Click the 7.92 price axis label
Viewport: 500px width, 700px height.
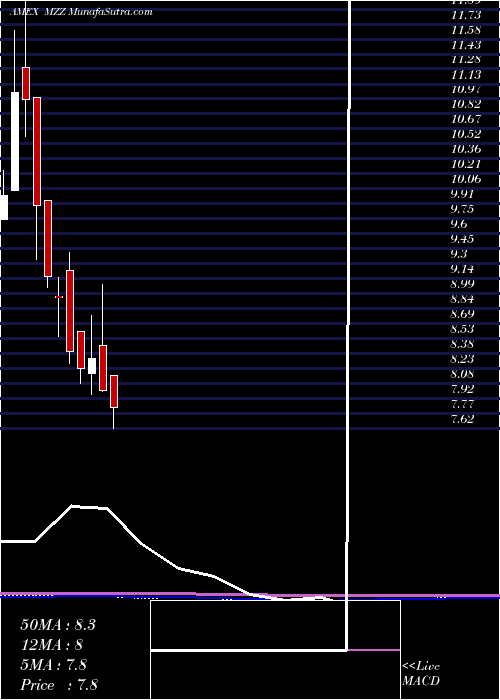462,389
